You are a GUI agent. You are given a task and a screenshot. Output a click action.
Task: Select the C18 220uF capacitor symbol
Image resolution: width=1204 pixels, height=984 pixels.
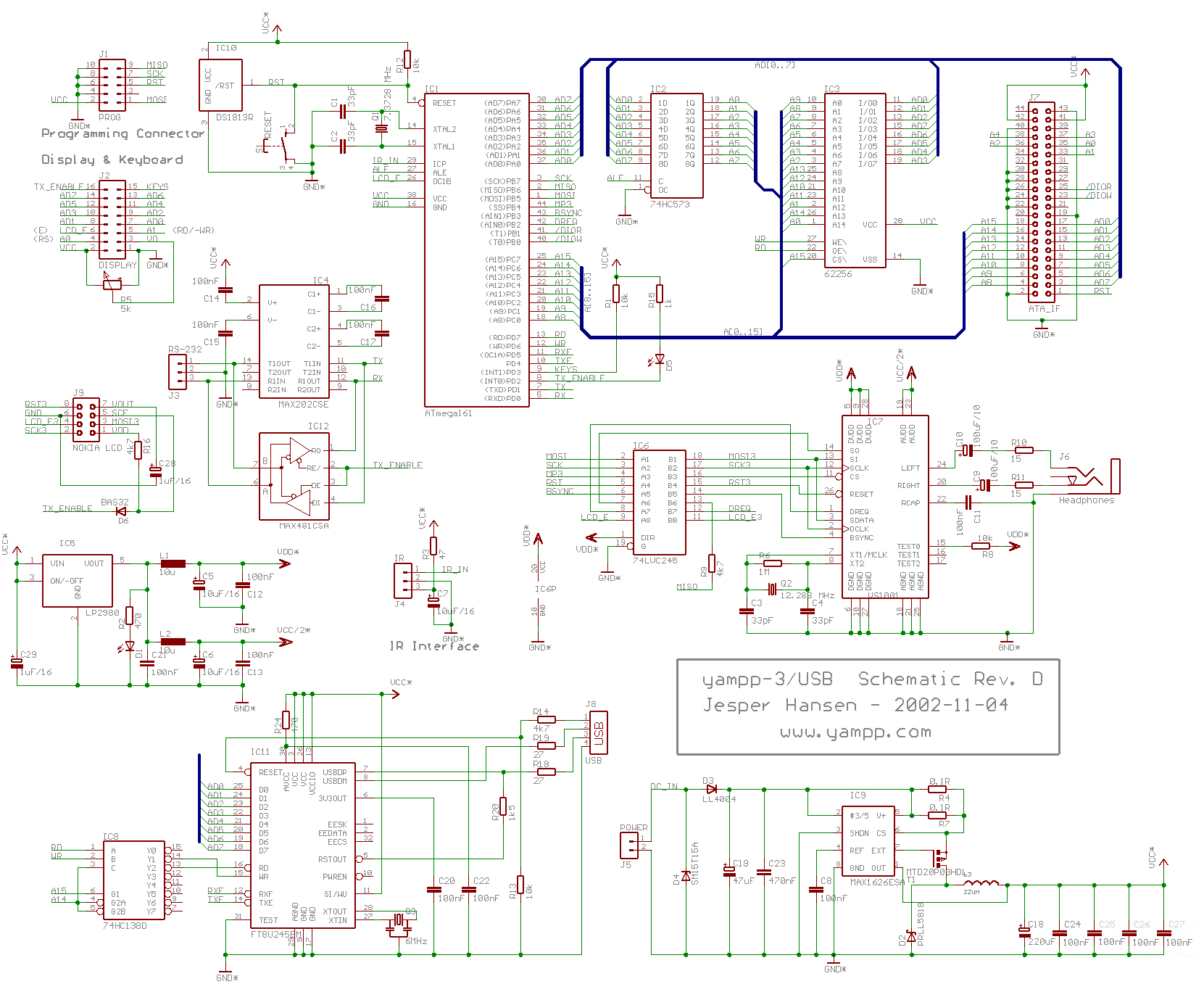[1024, 933]
